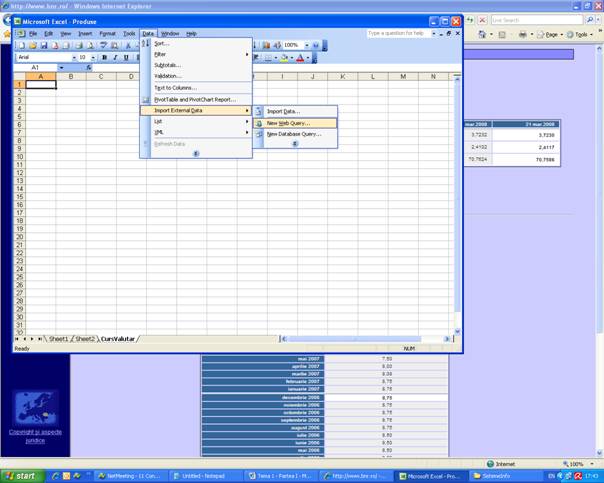
Task: Open the Arial font name dropdown
Action: click(74, 57)
